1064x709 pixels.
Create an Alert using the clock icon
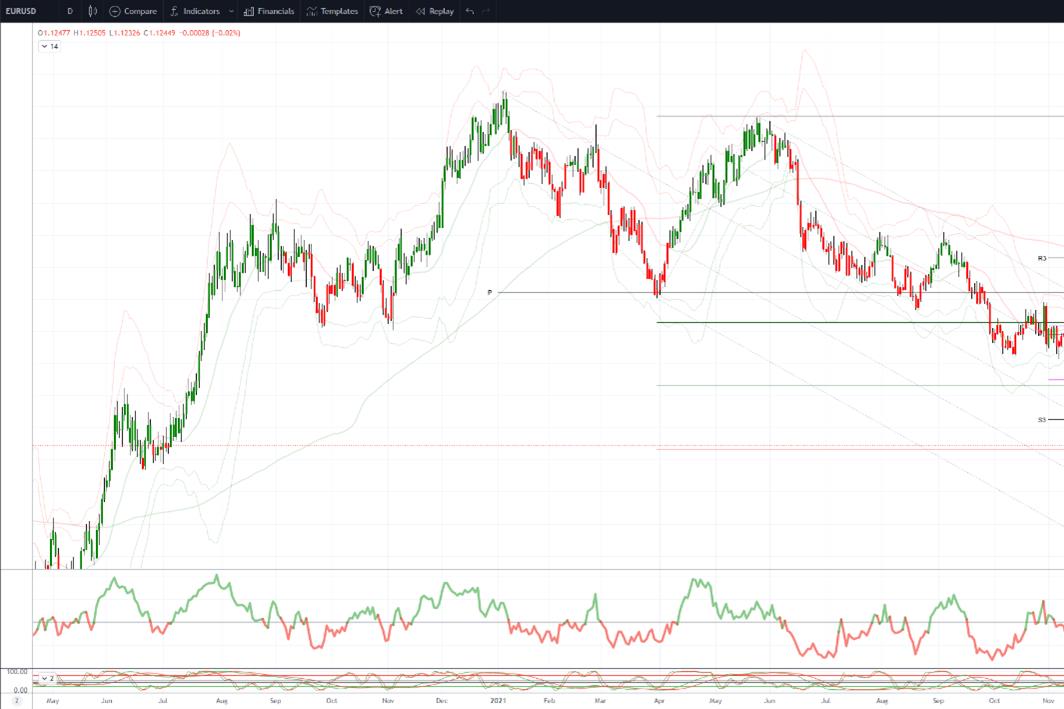tap(375, 12)
